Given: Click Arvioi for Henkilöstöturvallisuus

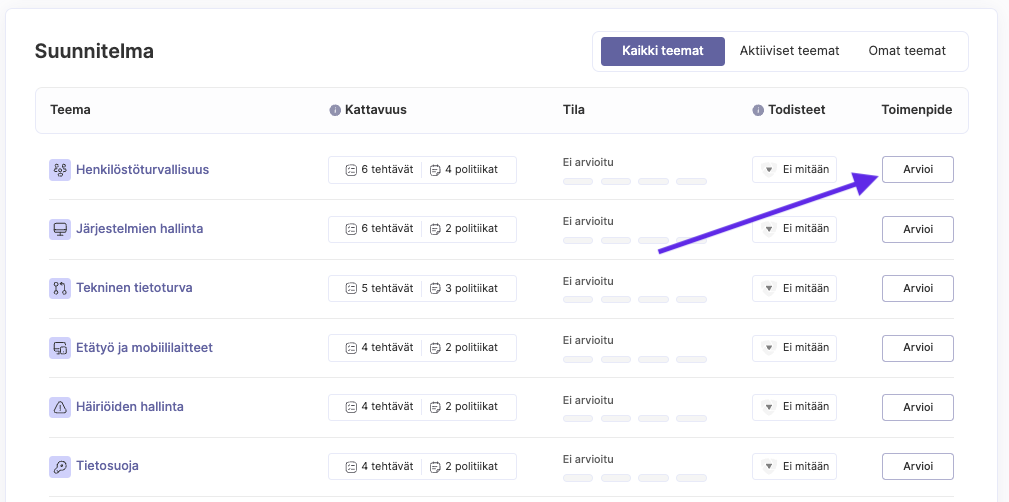Looking at the screenshot, I should coord(918,169).
